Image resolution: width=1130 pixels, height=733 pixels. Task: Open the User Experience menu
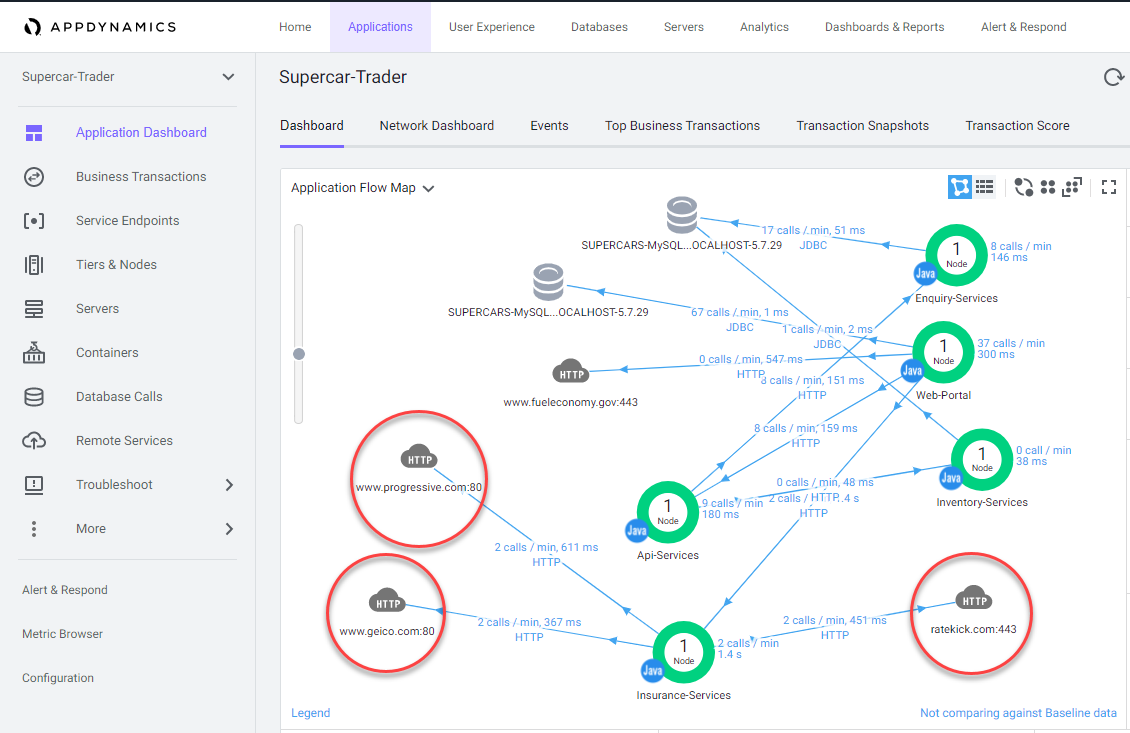coord(492,27)
